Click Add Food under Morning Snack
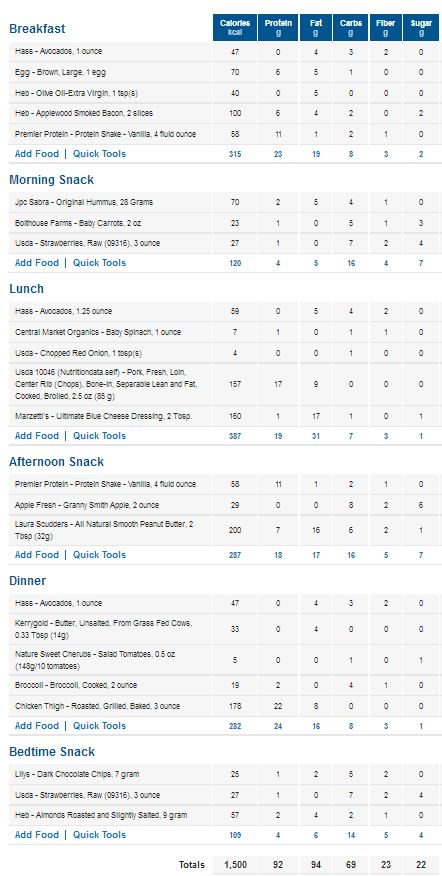This screenshot has width=442, height=876. point(36,263)
